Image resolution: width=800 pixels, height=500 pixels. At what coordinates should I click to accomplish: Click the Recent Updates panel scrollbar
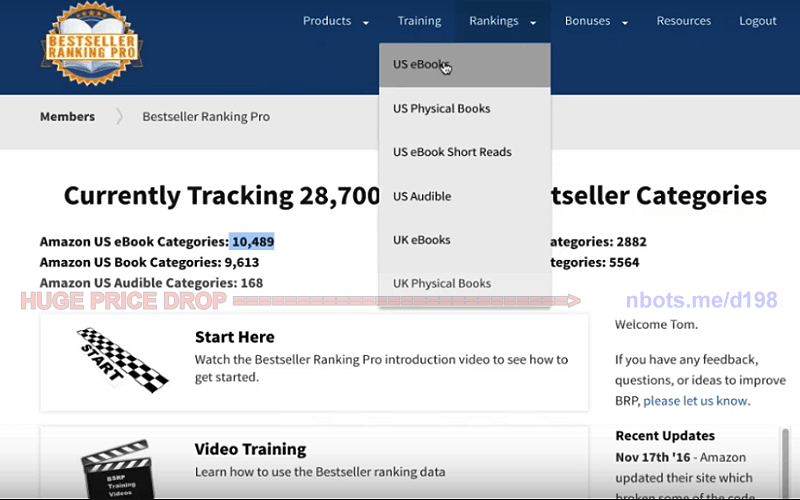785,462
